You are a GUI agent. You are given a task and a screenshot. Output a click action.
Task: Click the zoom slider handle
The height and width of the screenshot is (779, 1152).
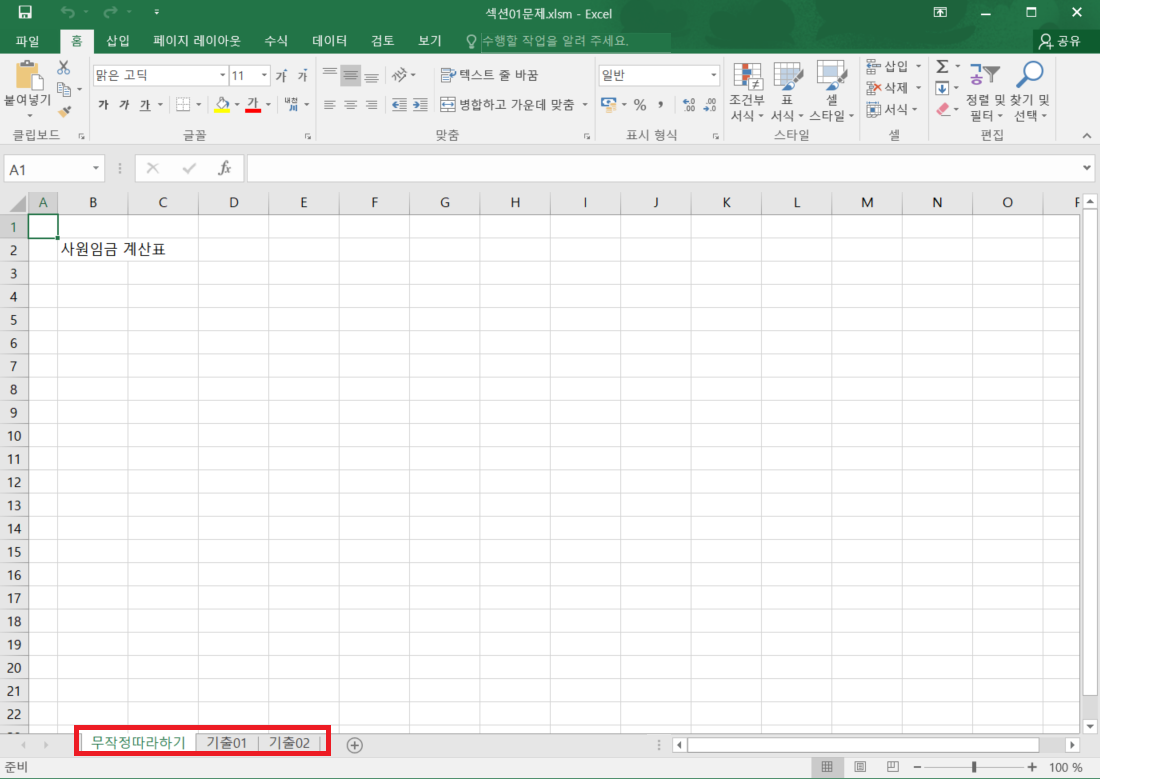974,767
